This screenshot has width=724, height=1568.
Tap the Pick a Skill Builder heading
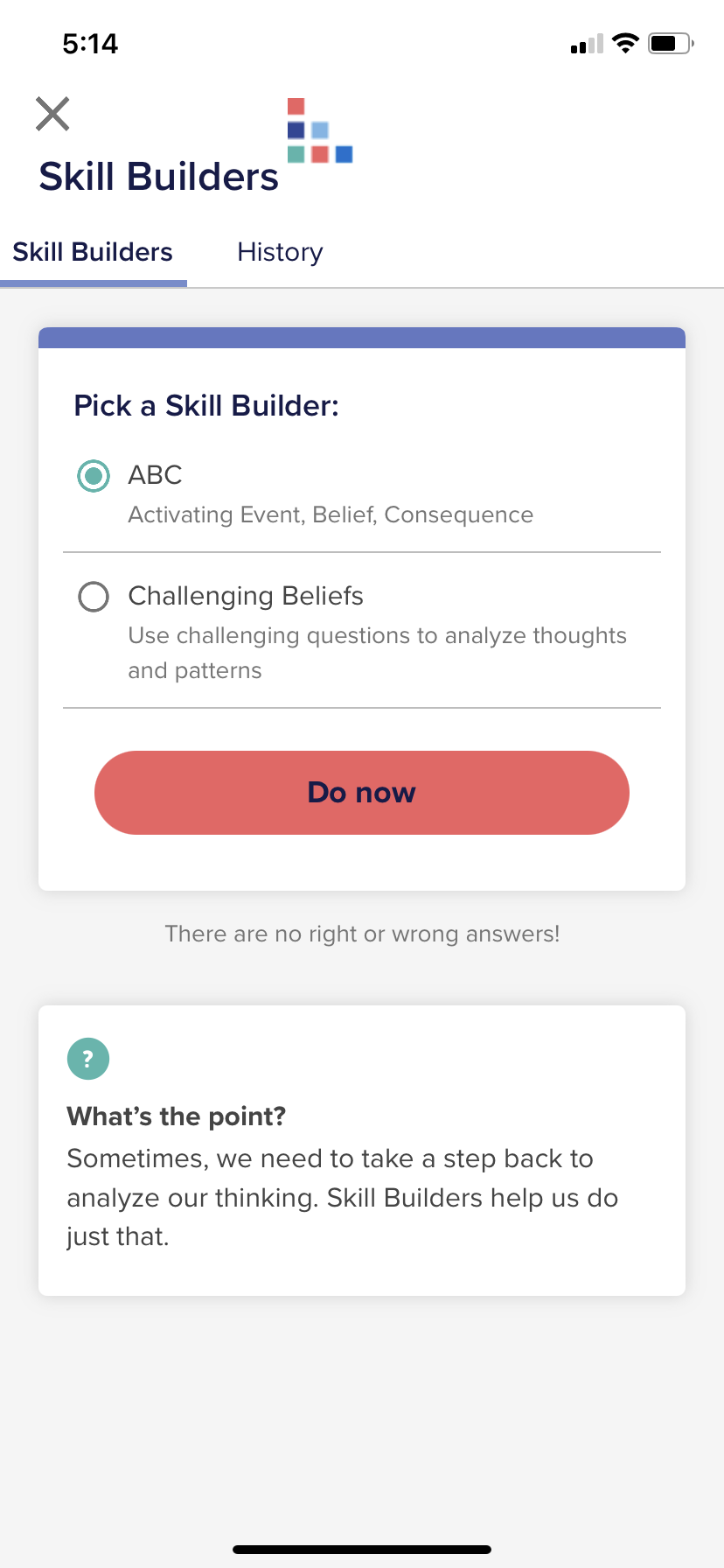coord(206,406)
